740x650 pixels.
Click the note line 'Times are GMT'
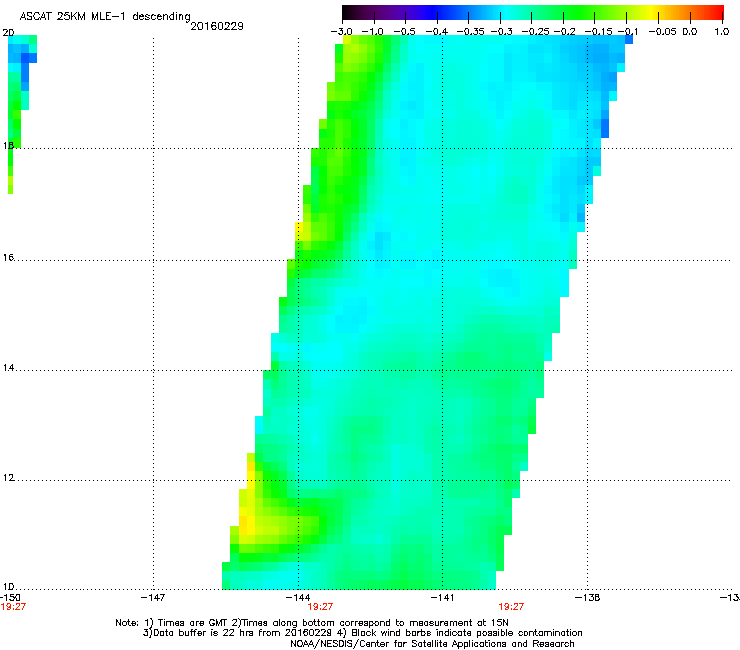coord(312,623)
